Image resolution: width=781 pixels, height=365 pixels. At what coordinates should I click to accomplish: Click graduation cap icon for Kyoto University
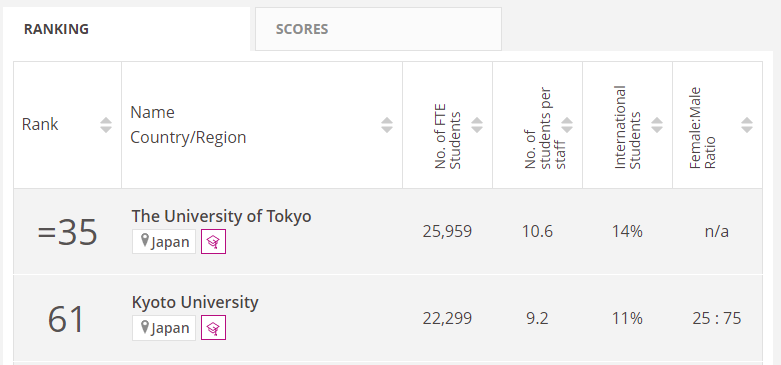click(214, 328)
